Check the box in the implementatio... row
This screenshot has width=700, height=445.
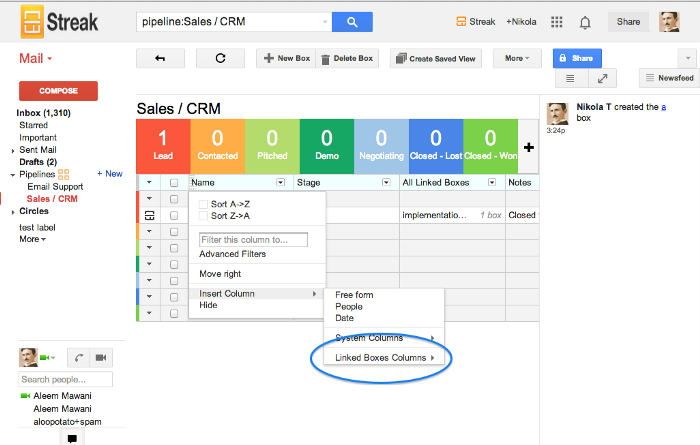174,216
